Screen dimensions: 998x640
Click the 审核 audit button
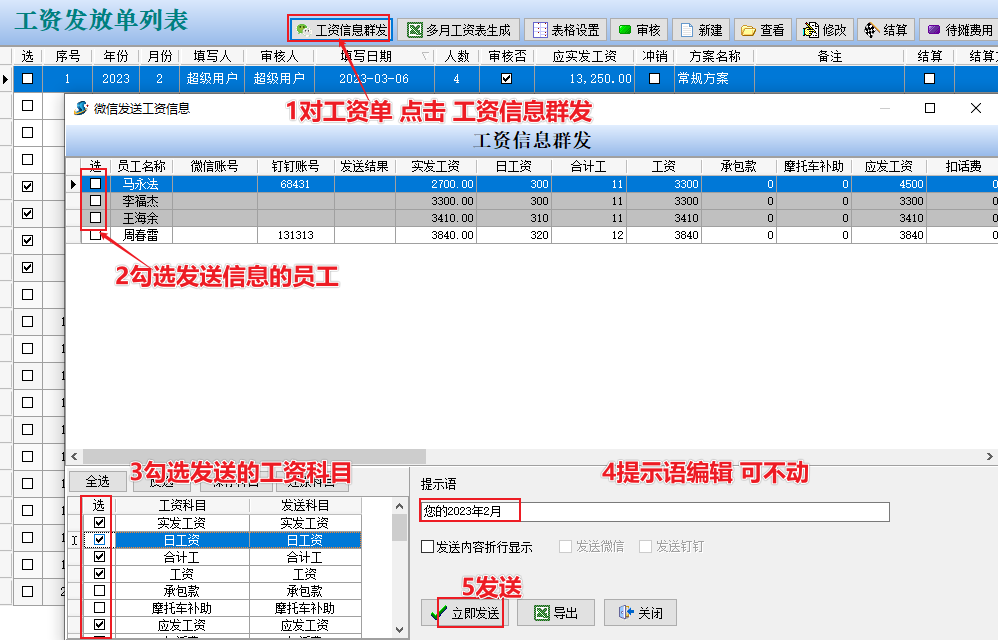(x=637, y=30)
